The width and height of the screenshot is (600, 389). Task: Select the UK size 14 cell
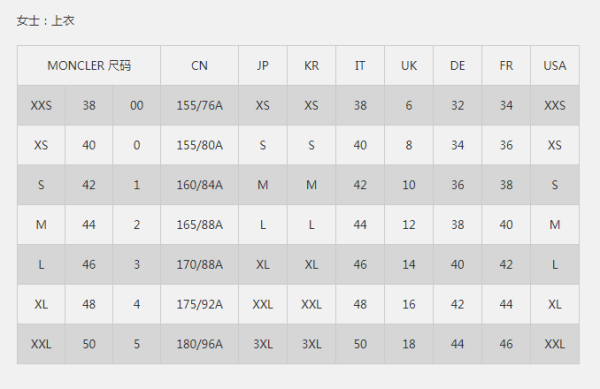pos(409,264)
